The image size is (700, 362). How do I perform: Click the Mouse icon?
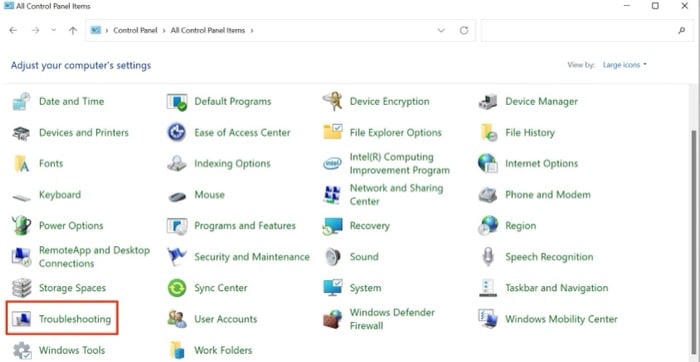coord(177,196)
